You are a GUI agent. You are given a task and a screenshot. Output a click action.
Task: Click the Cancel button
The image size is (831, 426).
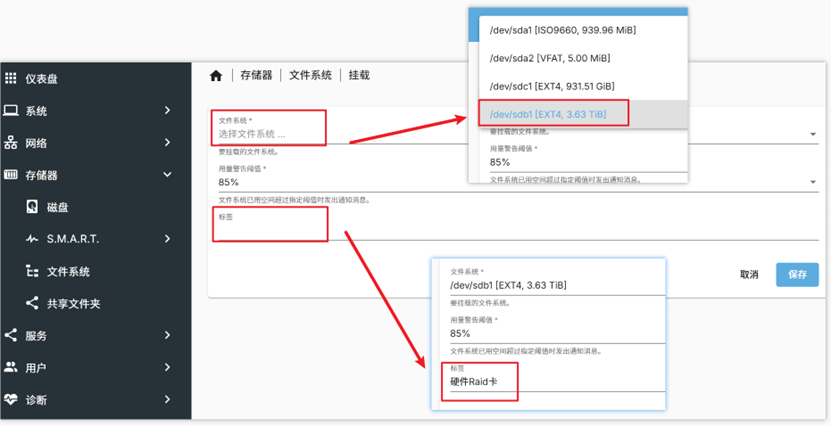tap(748, 274)
